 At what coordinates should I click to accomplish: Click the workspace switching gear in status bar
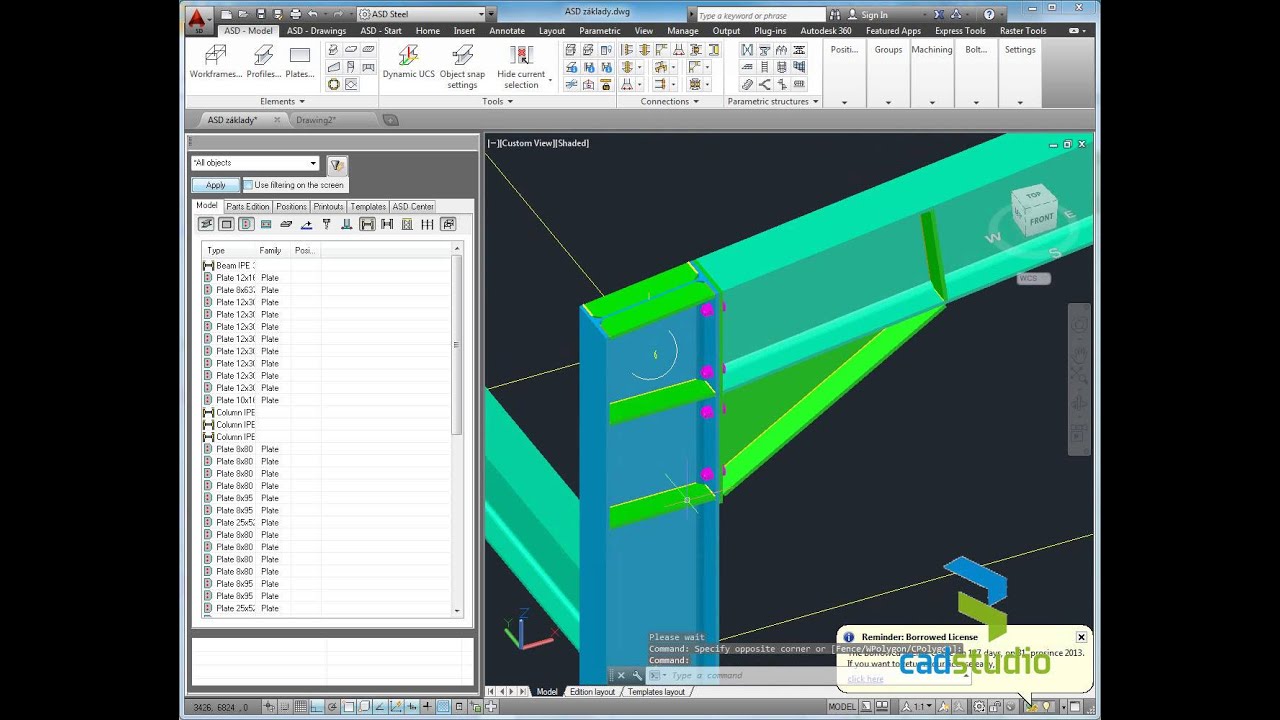(x=980, y=706)
